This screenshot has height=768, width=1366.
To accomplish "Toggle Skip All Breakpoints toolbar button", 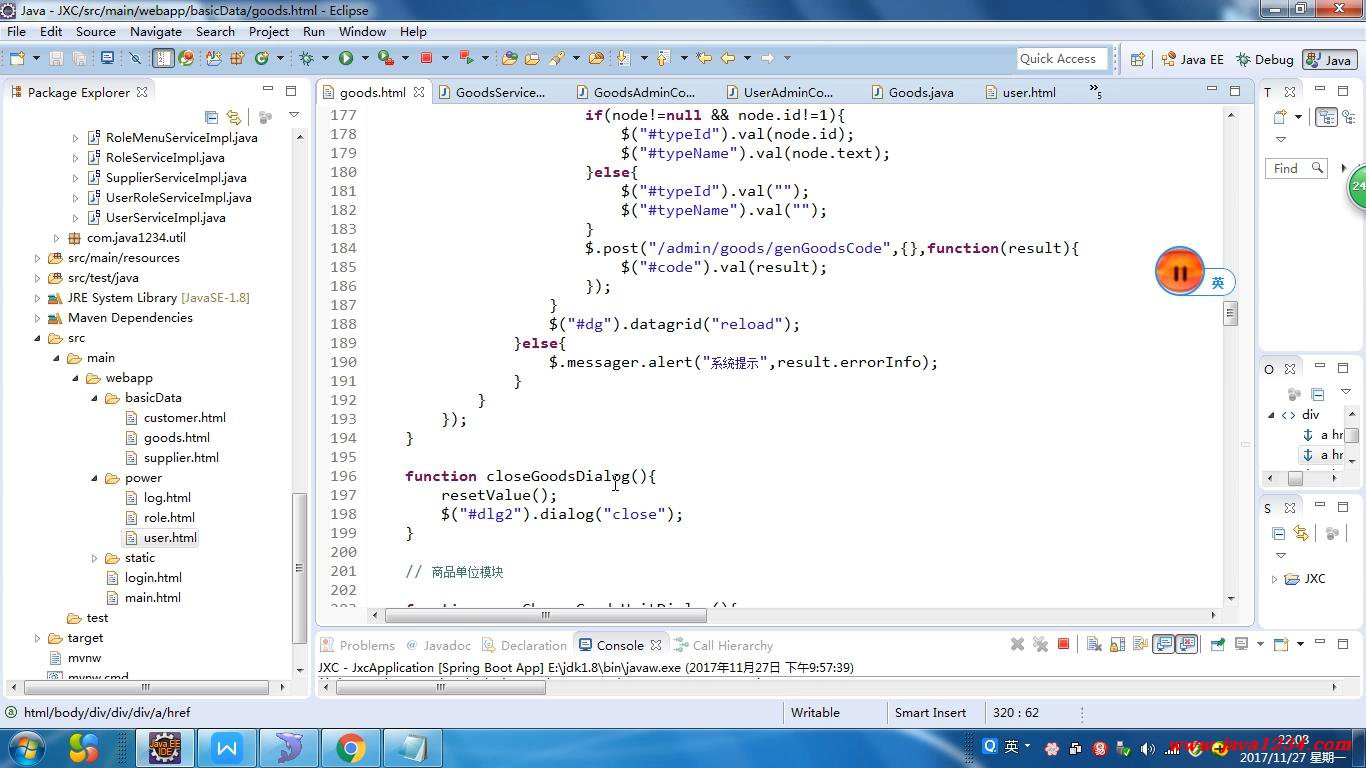I will click(x=135, y=58).
